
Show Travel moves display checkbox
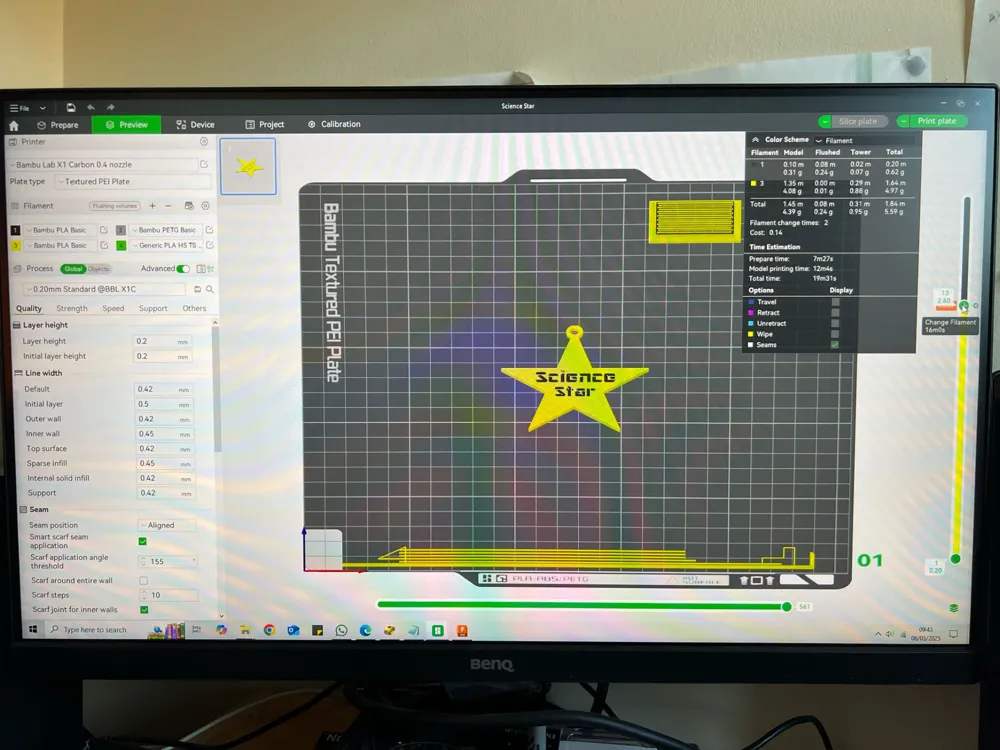(835, 302)
